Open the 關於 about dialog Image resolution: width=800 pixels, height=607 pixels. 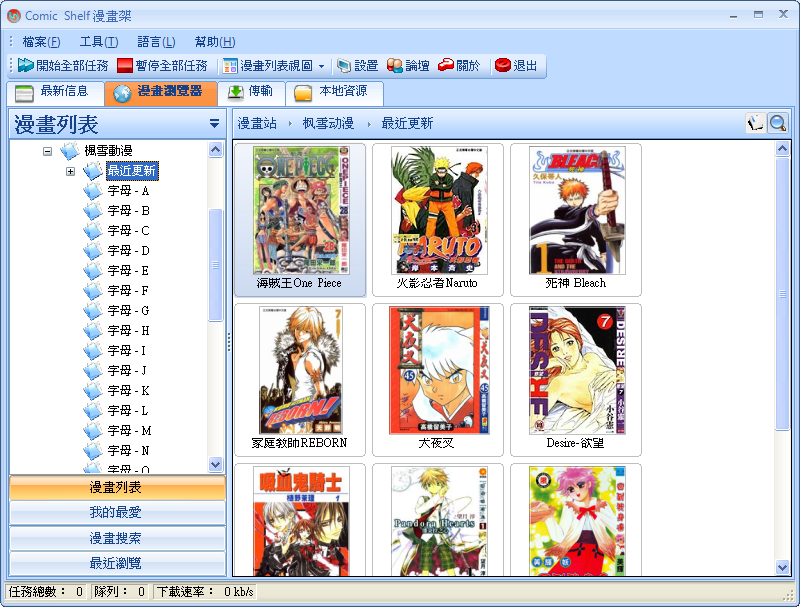447,66
